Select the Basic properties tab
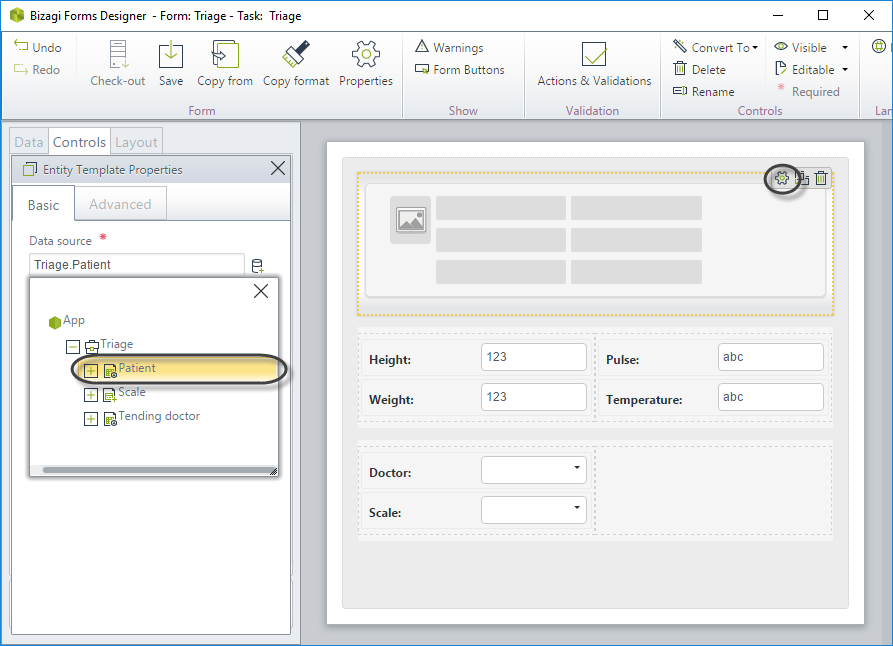 (43, 205)
